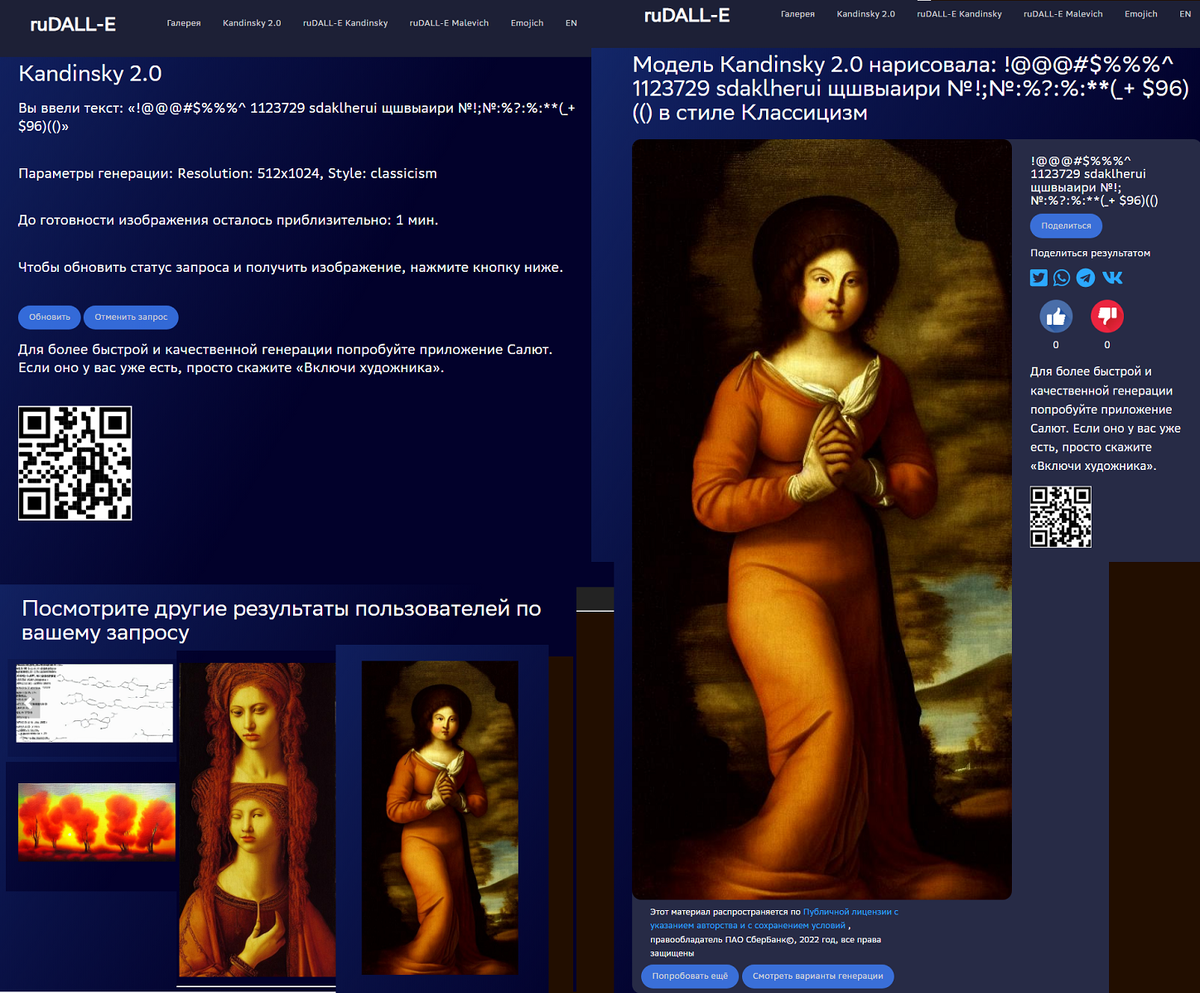Click the 'Посмотрите другие результаты пользователей' heading
Image resolution: width=1200 pixels, height=993 pixels.
(282, 620)
